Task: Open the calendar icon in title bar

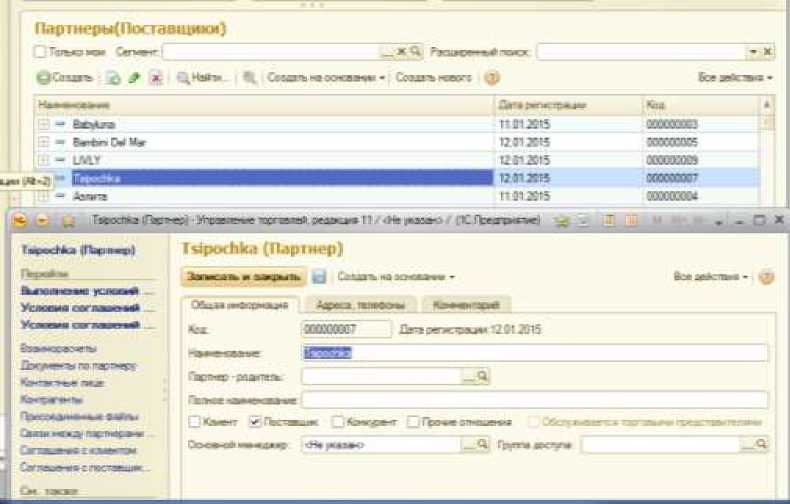Action: pos(631,220)
